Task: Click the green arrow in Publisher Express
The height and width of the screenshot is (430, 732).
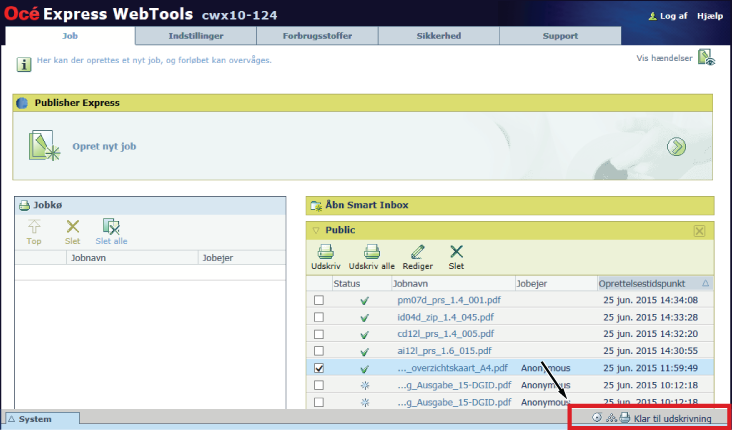Action: click(676, 147)
